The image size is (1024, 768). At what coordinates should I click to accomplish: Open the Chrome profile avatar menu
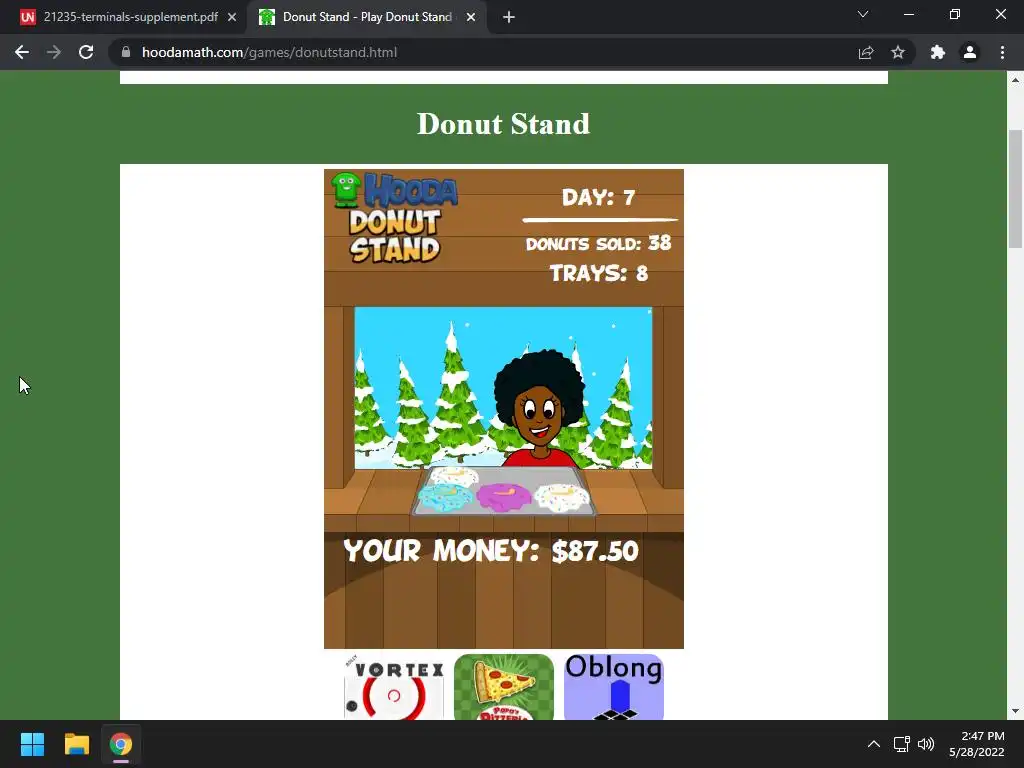970,52
